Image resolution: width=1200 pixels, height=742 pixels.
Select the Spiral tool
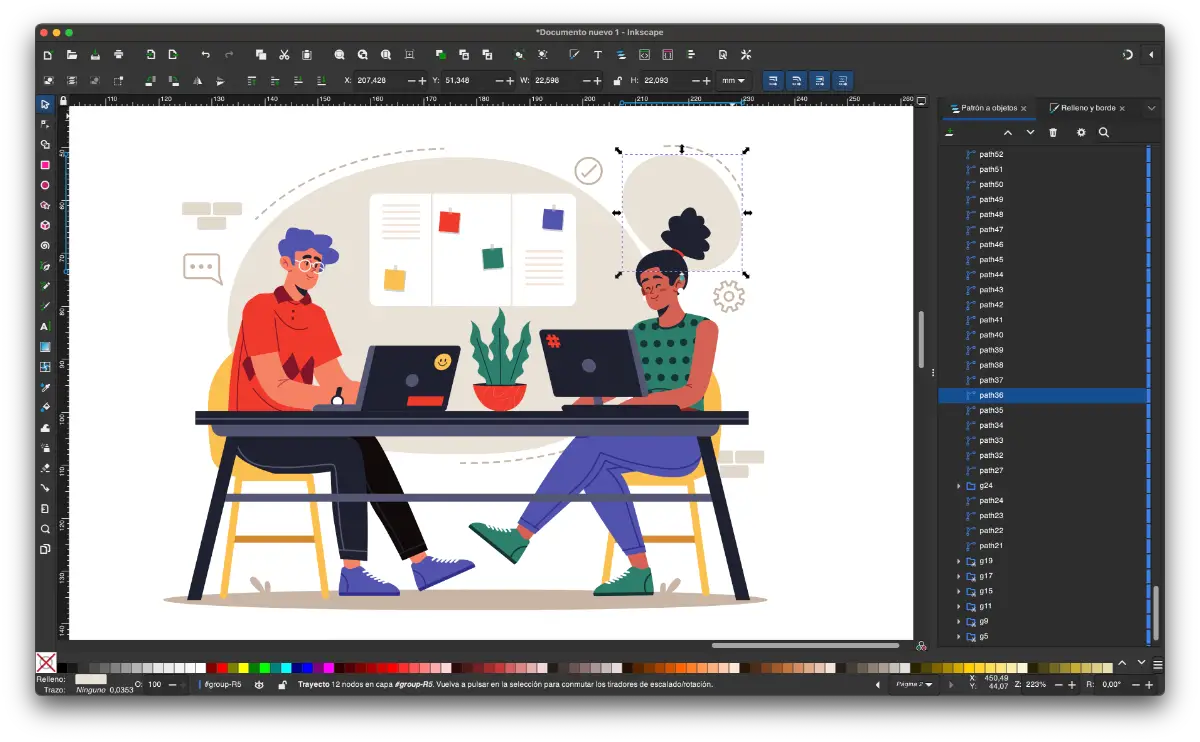pyautogui.click(x=45, y=245)
